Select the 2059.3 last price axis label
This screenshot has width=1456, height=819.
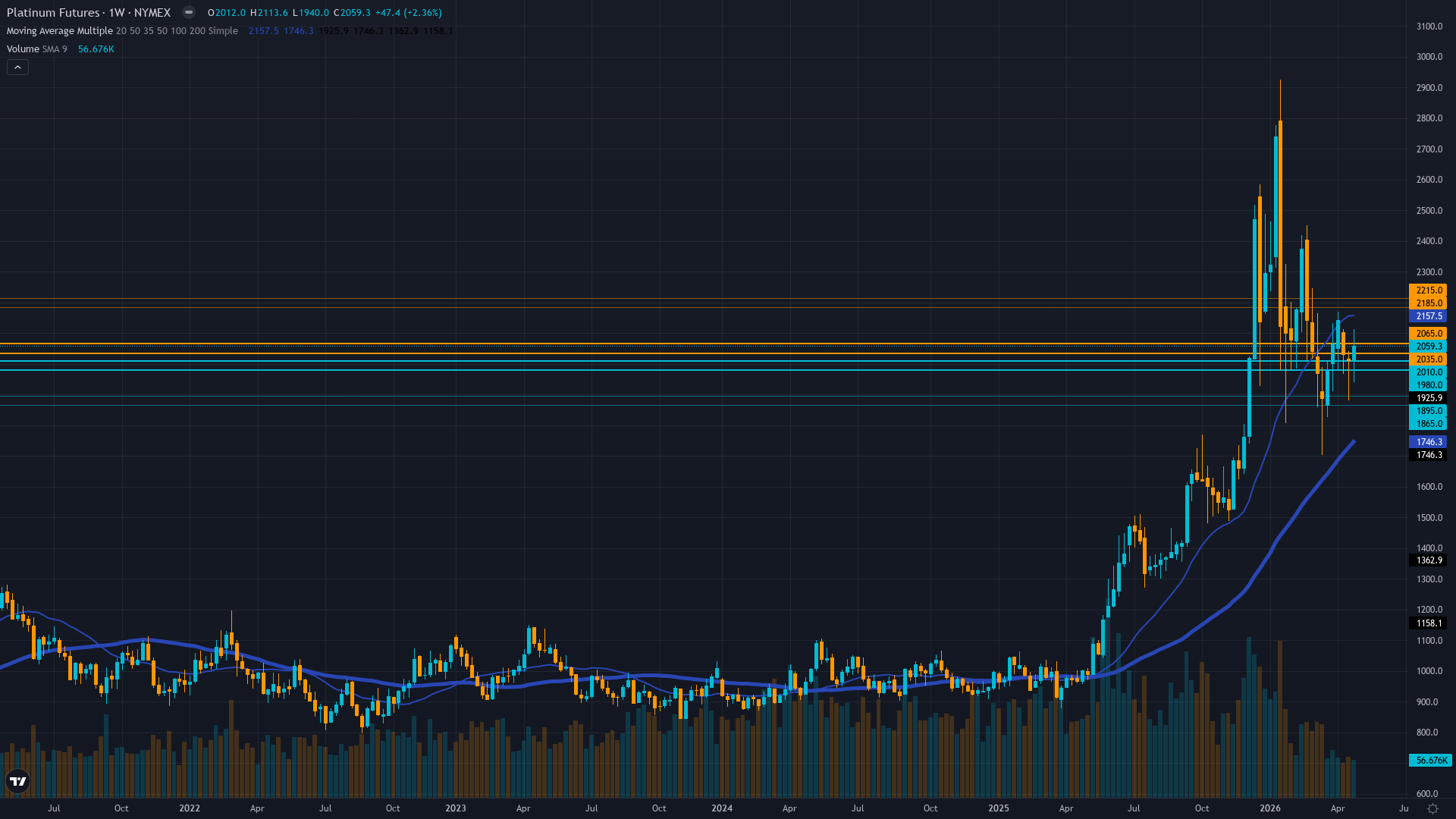(1428, 347)
